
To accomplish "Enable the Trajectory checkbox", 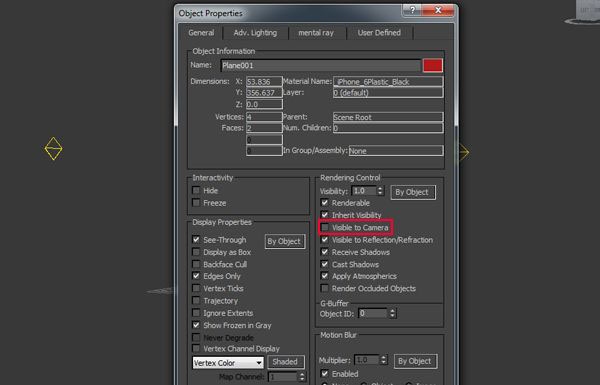I will (196, 300).
